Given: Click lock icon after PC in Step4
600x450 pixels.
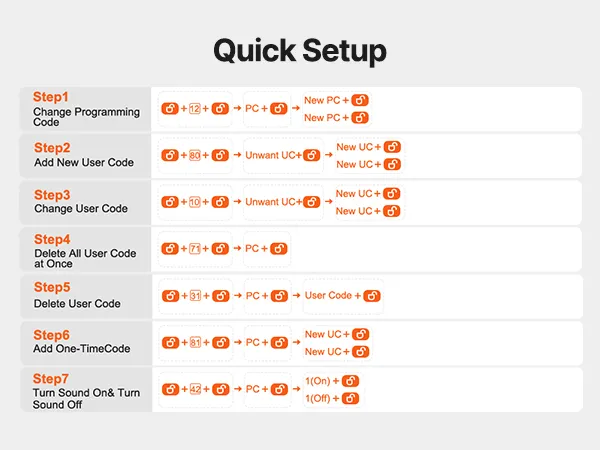Looking at the screenshot, I should coord(279,248).
